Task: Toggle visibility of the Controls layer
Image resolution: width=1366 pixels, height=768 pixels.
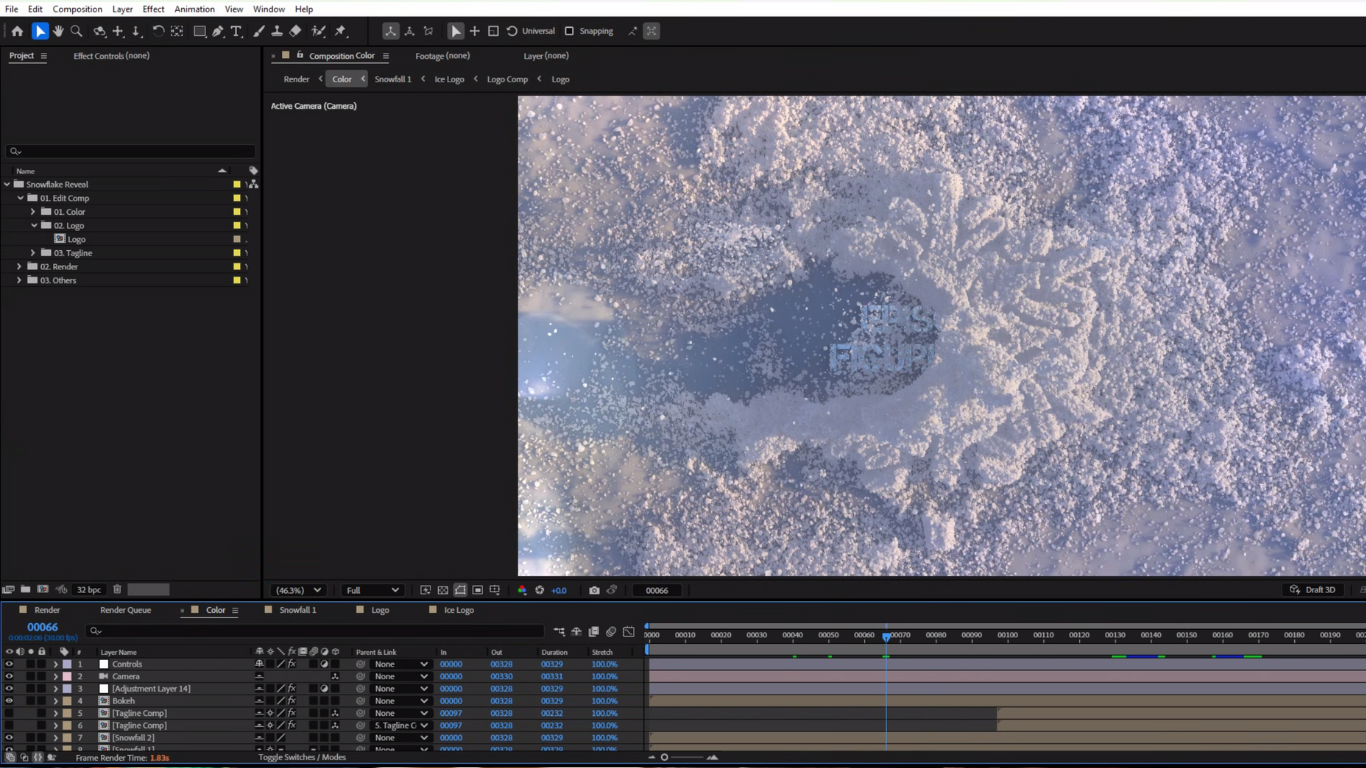Action: point(9,664)
